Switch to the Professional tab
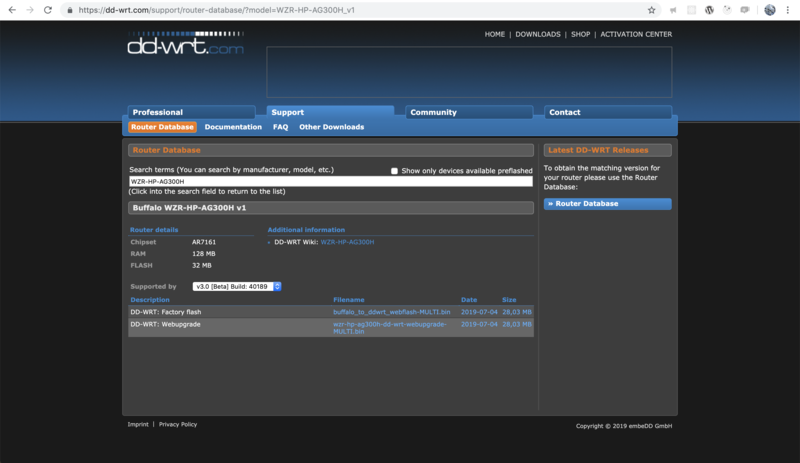The height and width of the screenshot is (463, 800). pyautogui.click(x=191, y=112)
